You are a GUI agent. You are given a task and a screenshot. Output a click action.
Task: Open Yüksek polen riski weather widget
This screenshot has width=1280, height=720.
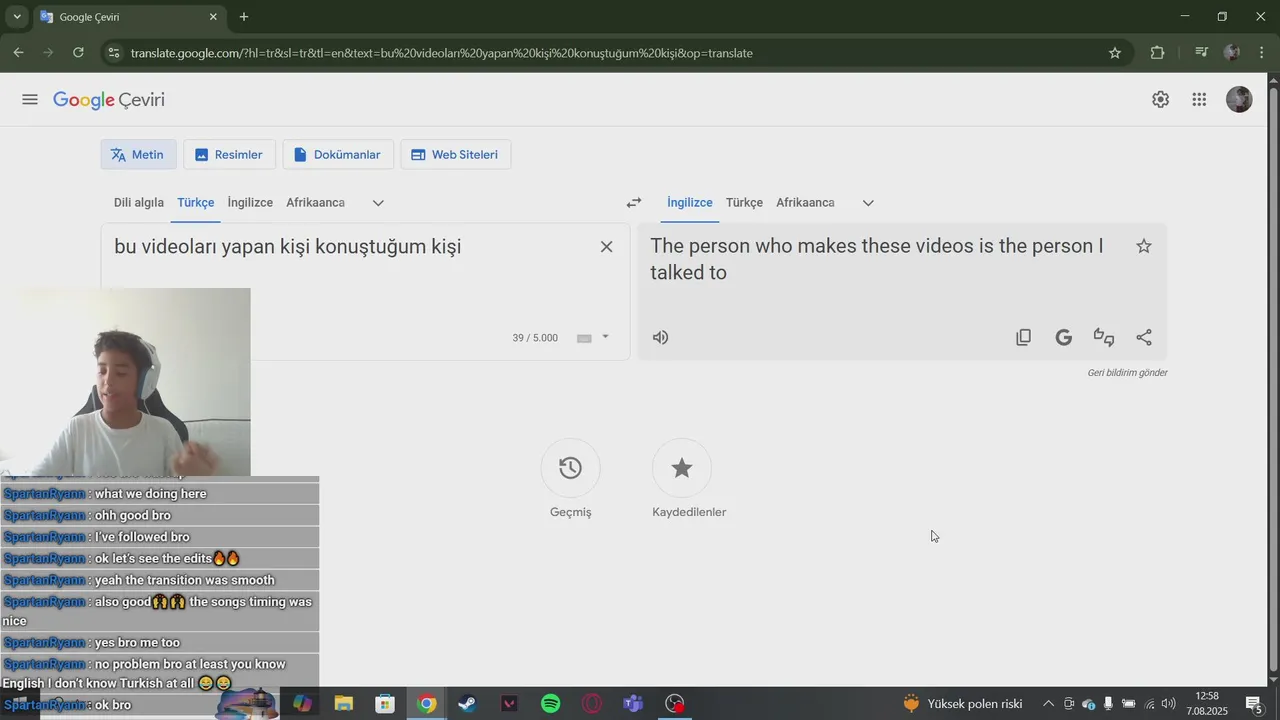click(x=963, y=704)
